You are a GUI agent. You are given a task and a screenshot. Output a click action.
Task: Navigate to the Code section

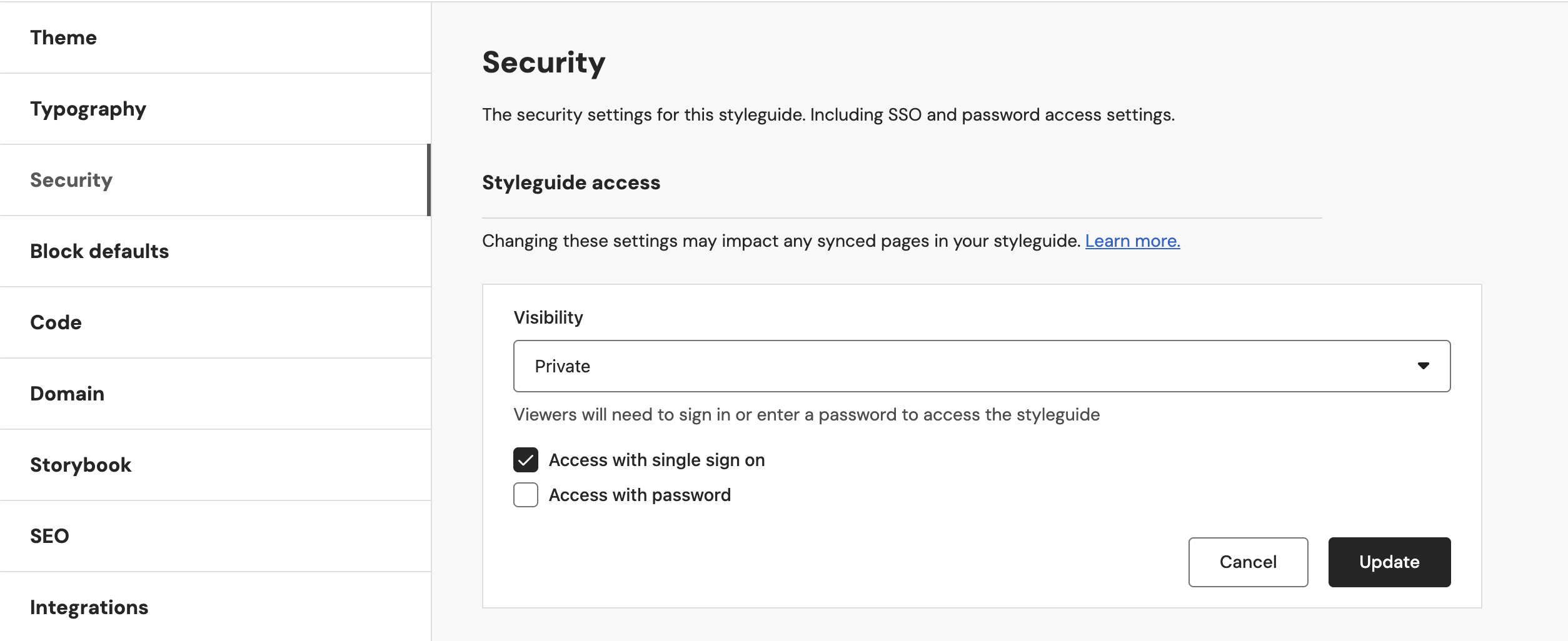[x=56, y=322]
